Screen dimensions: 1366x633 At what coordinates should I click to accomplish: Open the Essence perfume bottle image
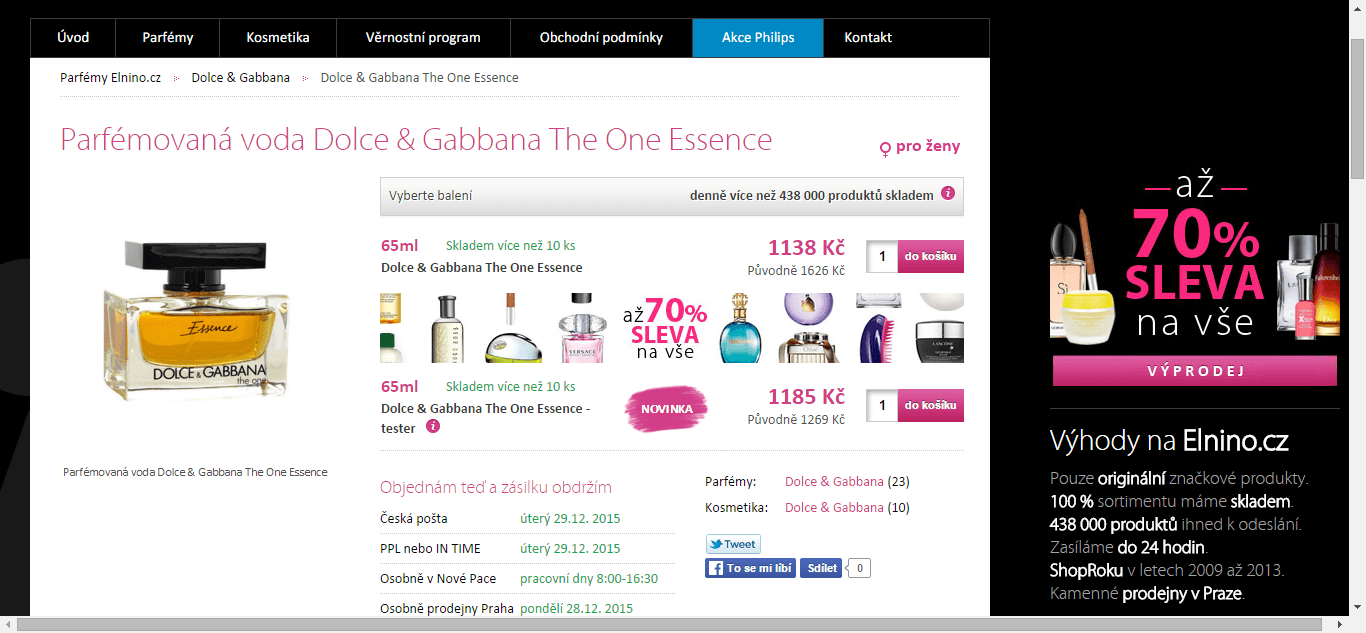coord(195,320)
